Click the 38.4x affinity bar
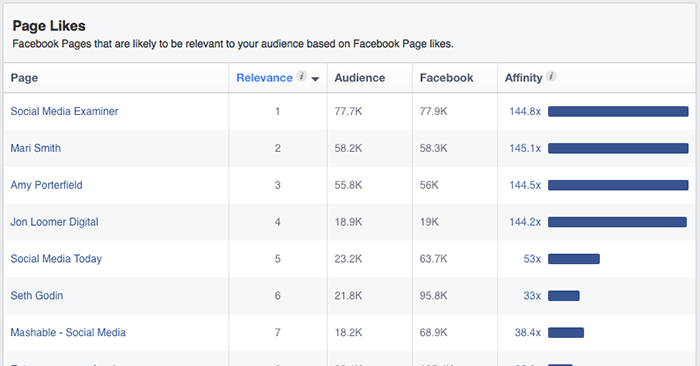Screen dimensions: 700x366 click(x=566, y=333)
